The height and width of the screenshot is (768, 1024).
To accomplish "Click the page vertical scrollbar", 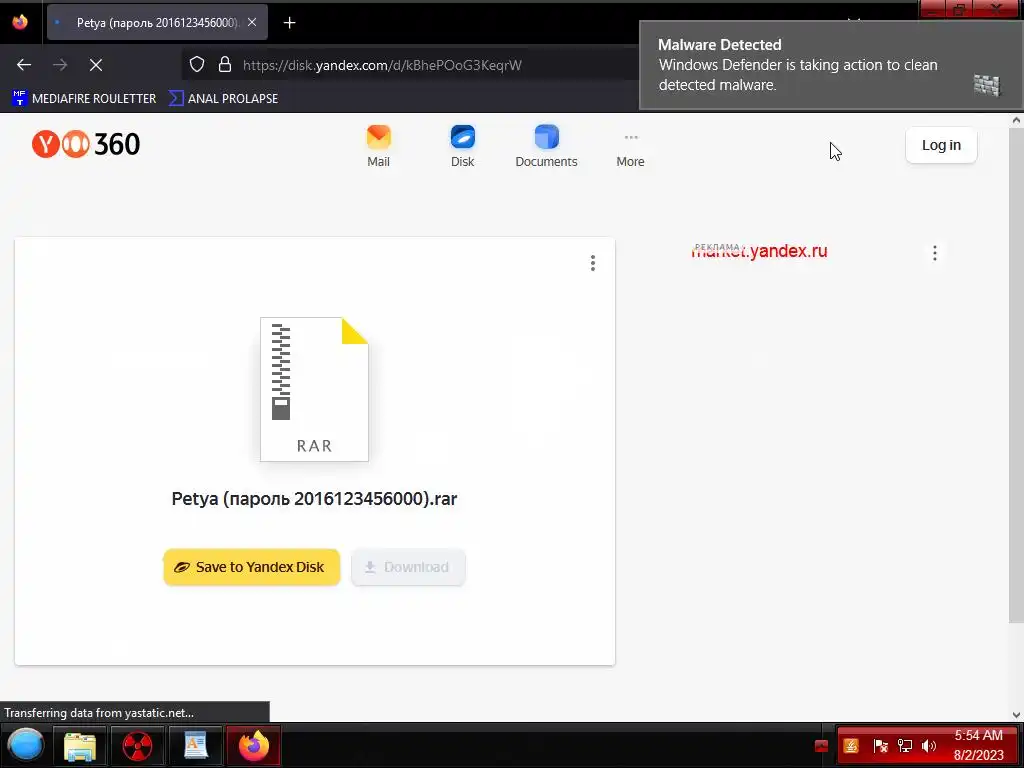I will pyautogui.click(x=1016, y=376).
